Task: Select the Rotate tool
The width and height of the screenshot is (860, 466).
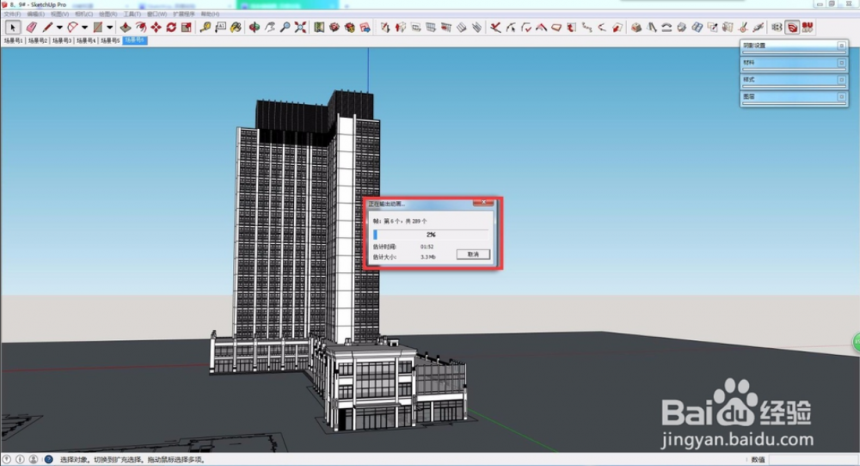Action: coord(171,27)
